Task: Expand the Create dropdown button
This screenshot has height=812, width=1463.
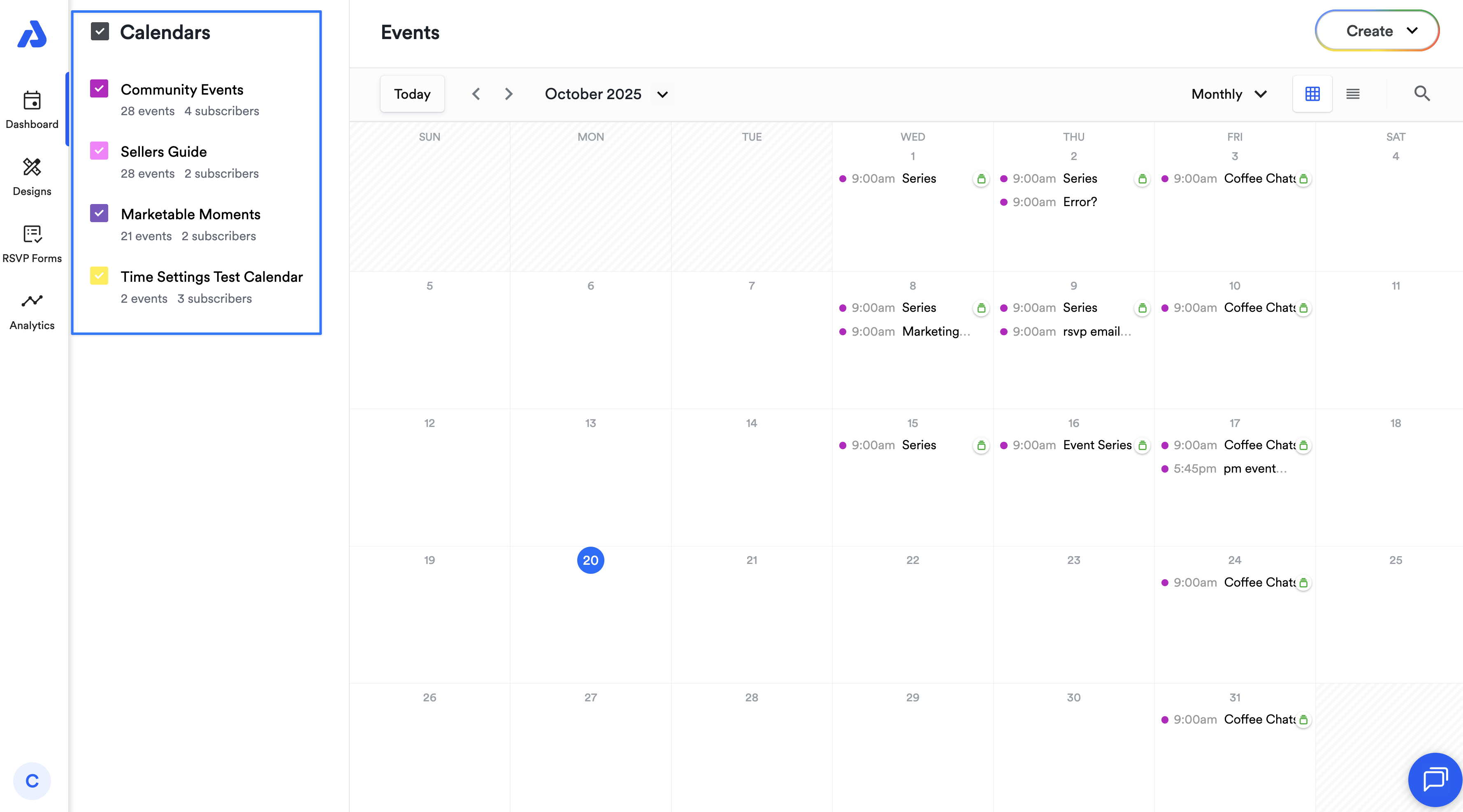Action: pos(1377,31)
